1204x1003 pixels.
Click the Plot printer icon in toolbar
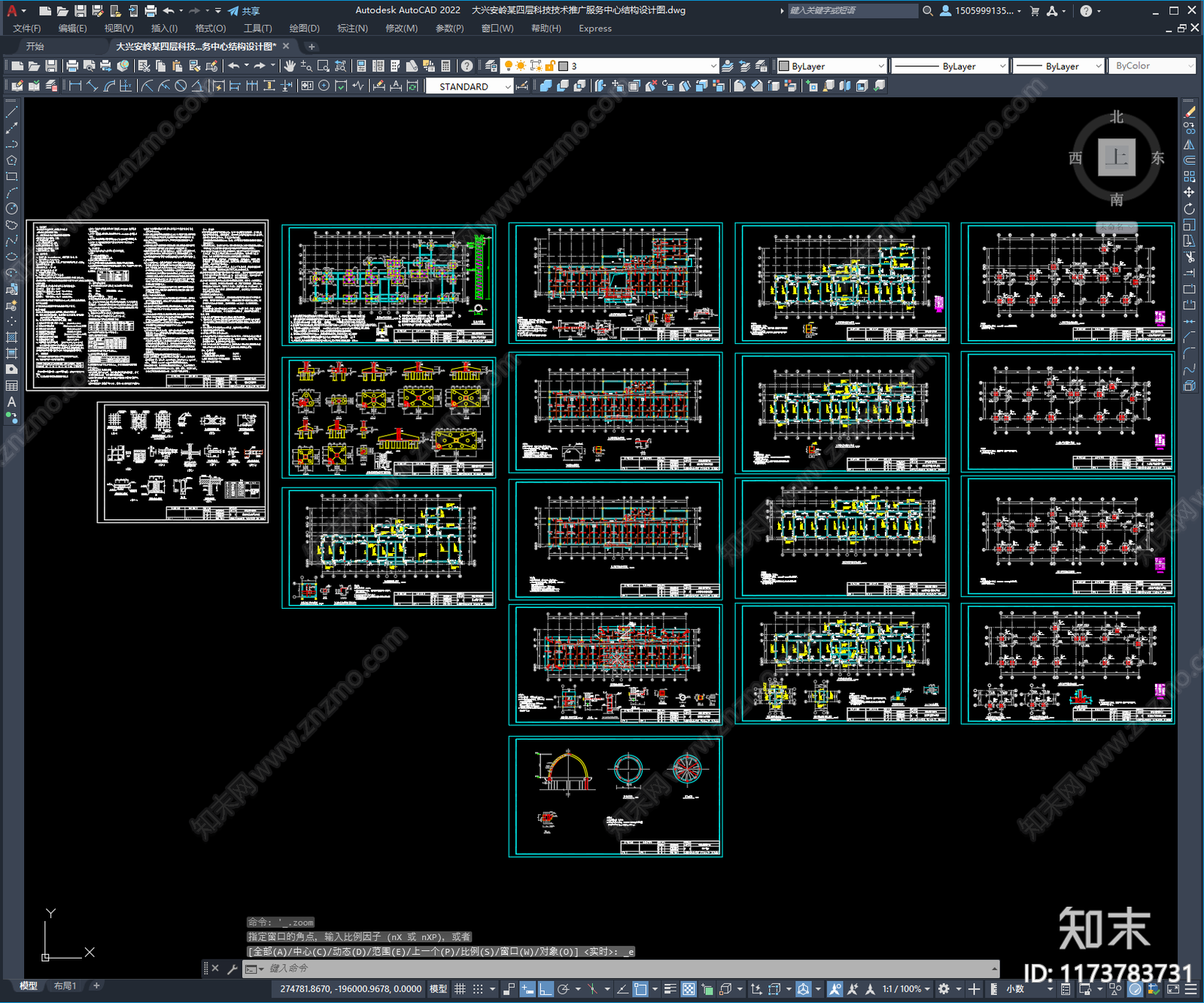(72, 66)
